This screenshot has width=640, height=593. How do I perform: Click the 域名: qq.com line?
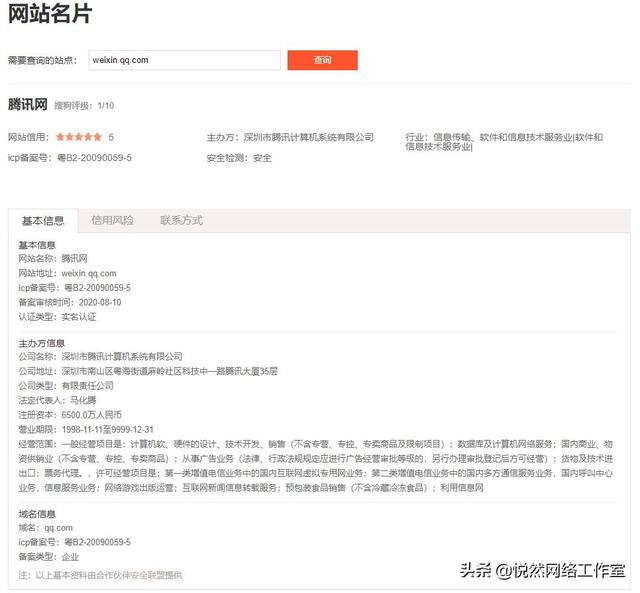tap(45, 528)
